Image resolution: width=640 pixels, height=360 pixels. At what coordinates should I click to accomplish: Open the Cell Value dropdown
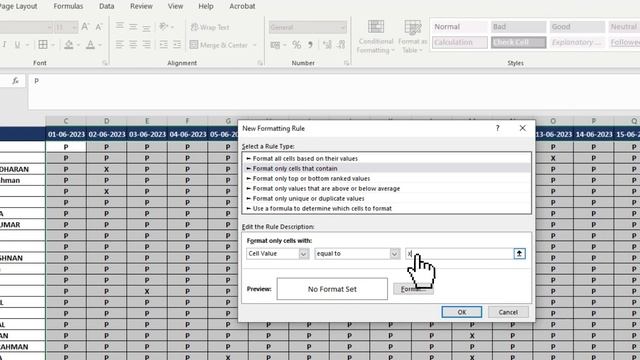pyautogui.click(x=303, y=254)
